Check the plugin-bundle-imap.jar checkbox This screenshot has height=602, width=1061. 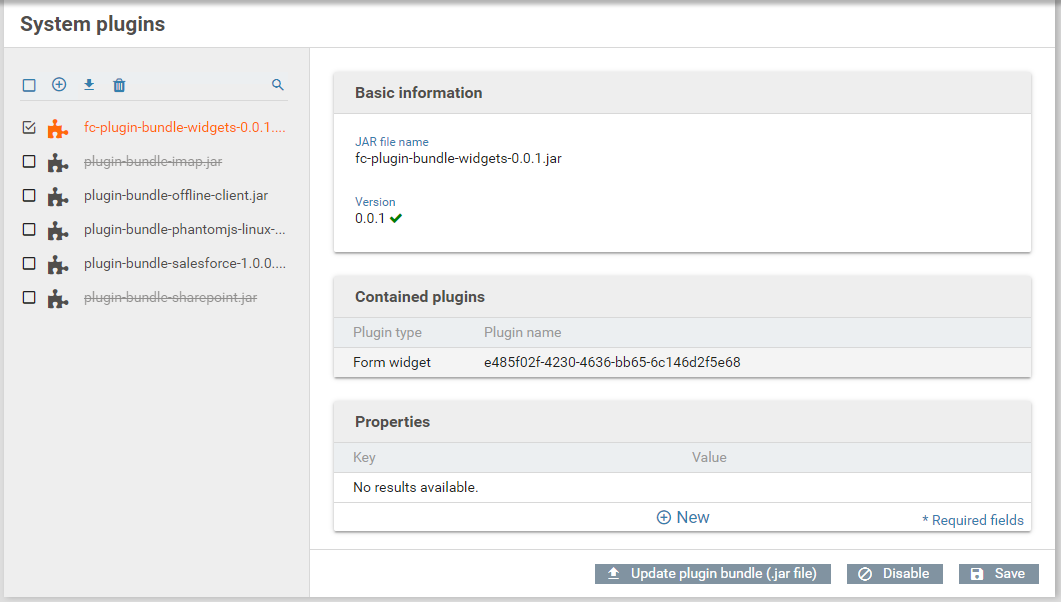click(29, 161)
